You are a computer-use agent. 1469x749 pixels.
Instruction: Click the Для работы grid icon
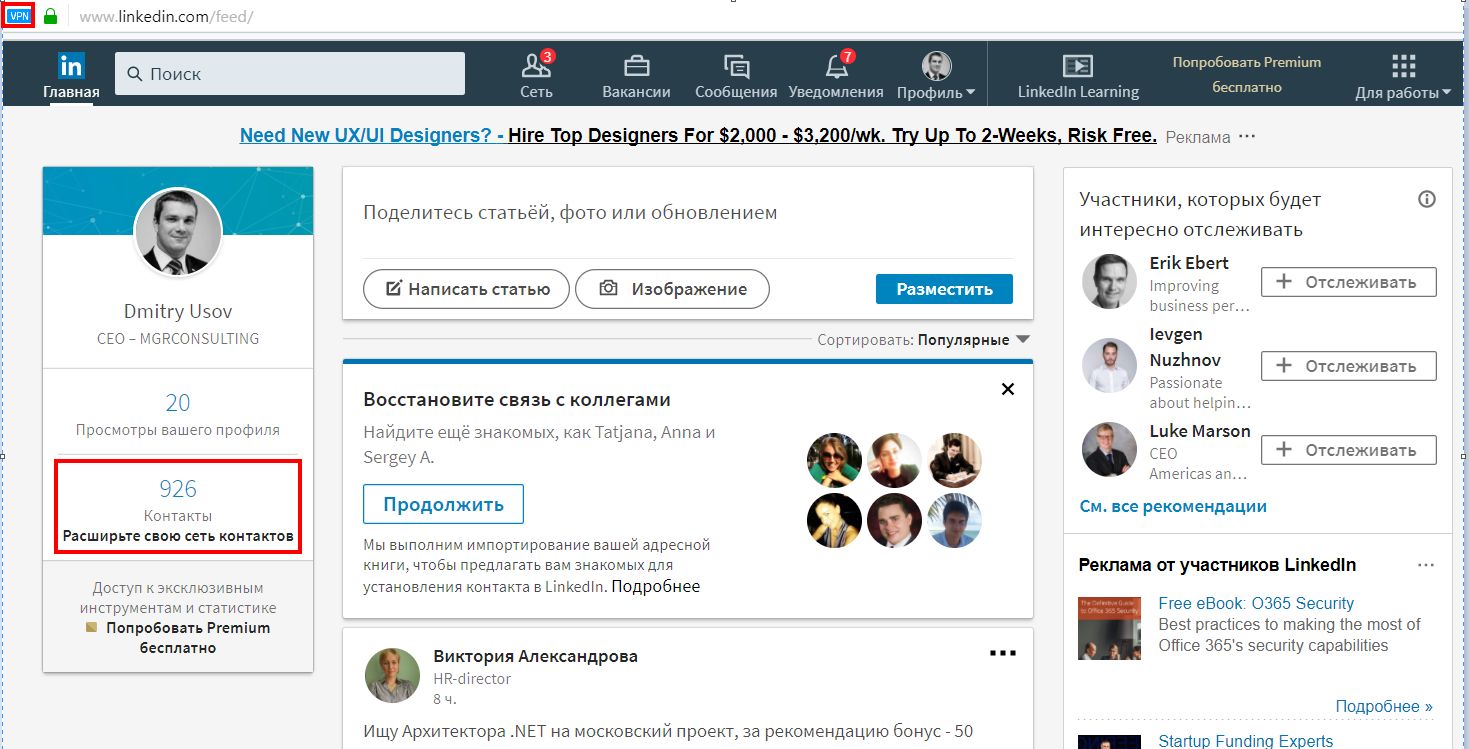tap(1404, 66)
